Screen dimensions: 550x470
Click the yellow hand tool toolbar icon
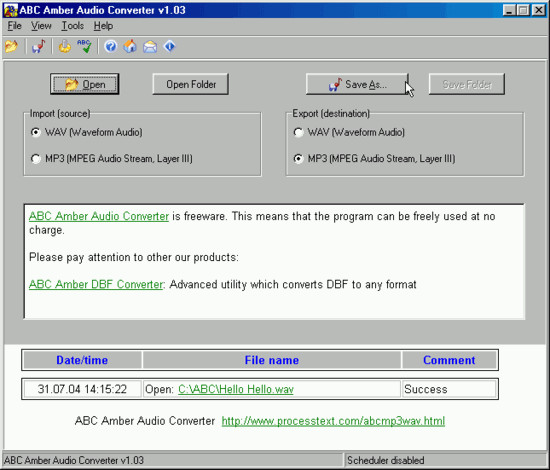click(x=65, y=46)
